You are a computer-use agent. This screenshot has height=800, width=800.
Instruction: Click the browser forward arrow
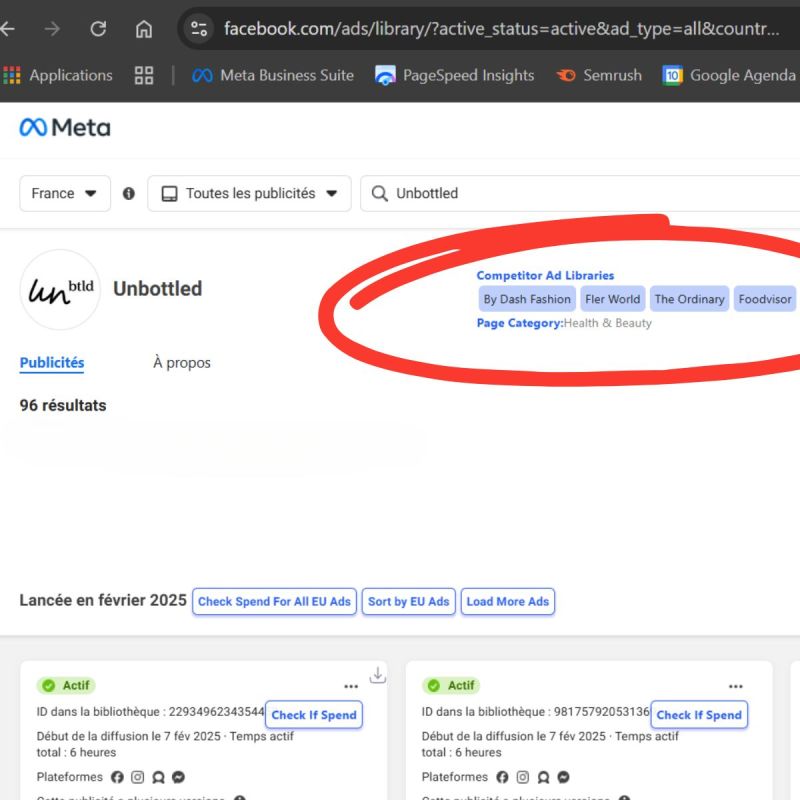[x=52, y=29]
